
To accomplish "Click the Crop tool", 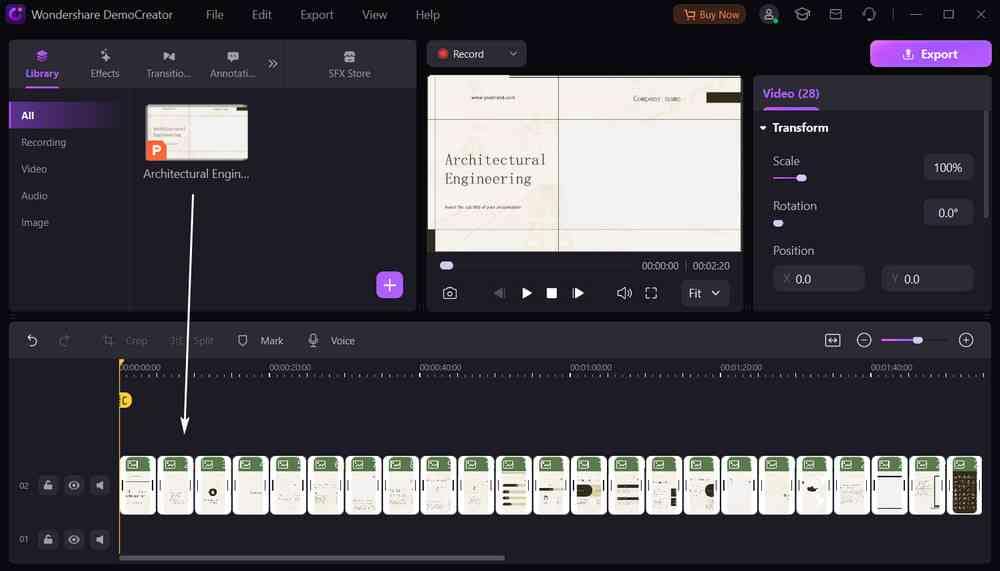I will pos(126,341).
